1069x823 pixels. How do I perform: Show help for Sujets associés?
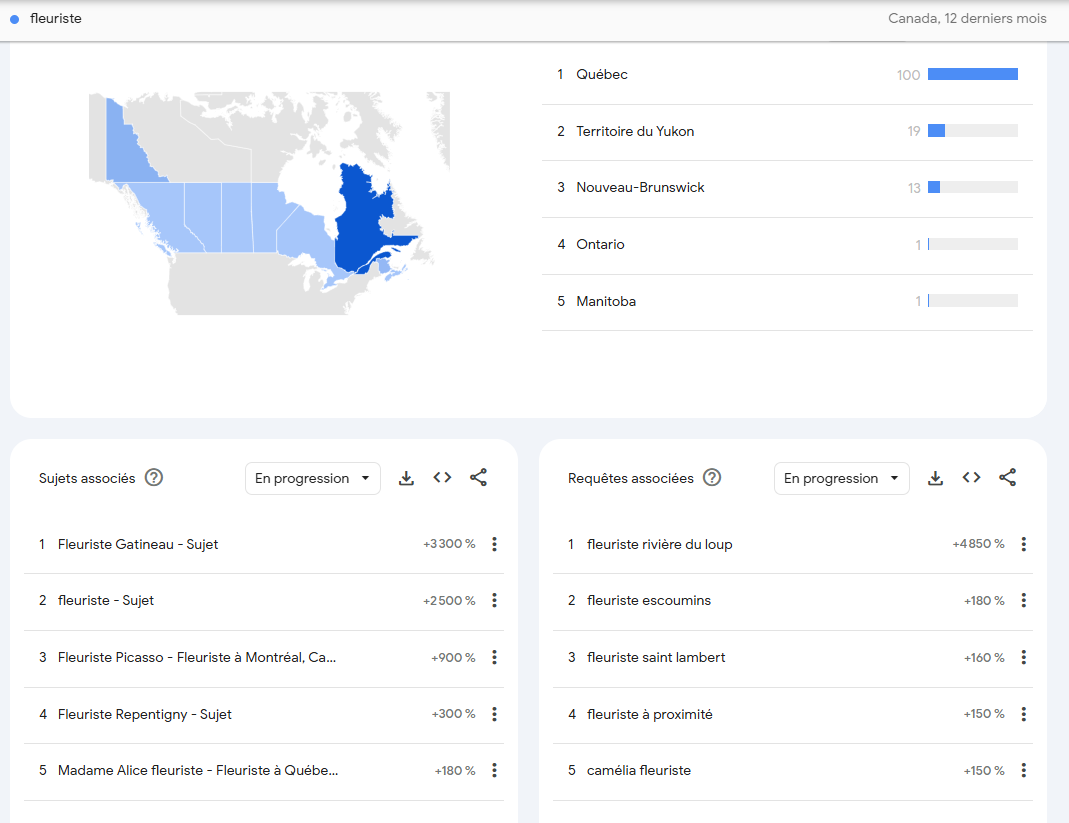(x=154, y=478)
